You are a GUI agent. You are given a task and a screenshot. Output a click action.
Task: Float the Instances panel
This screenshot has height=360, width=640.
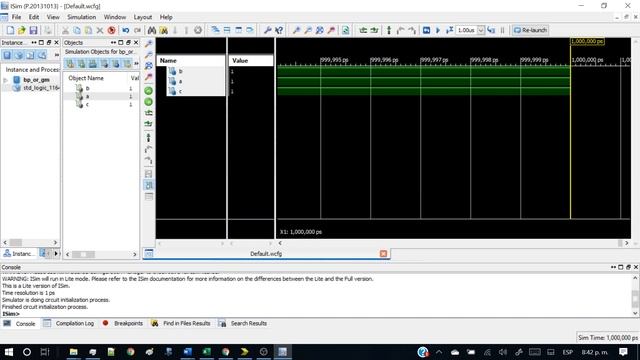point(49,42)
